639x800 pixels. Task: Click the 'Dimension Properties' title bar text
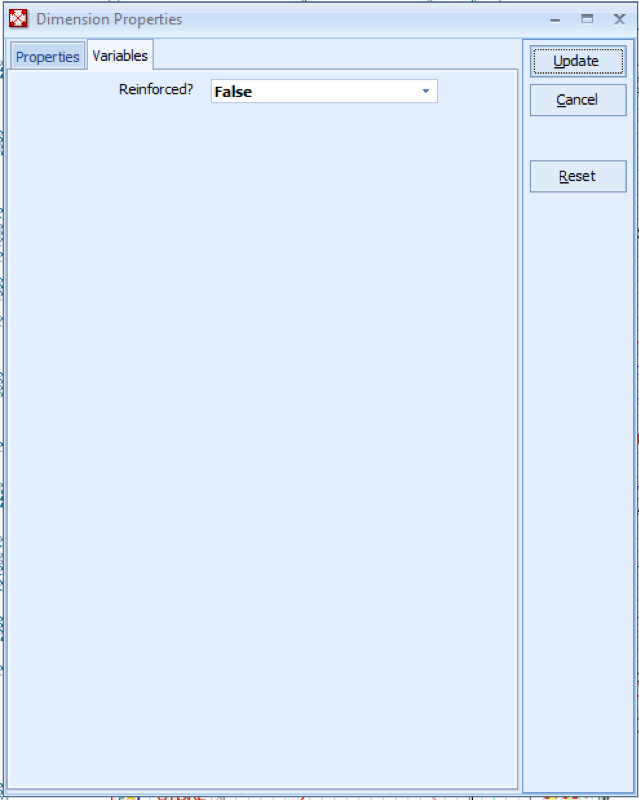109,19
